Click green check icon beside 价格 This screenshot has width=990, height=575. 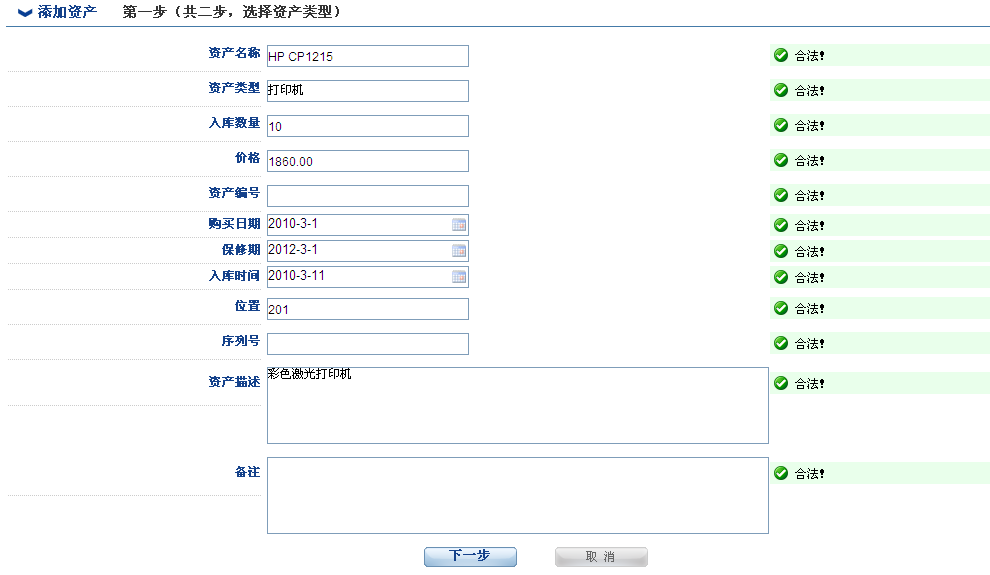pos(781,160)
